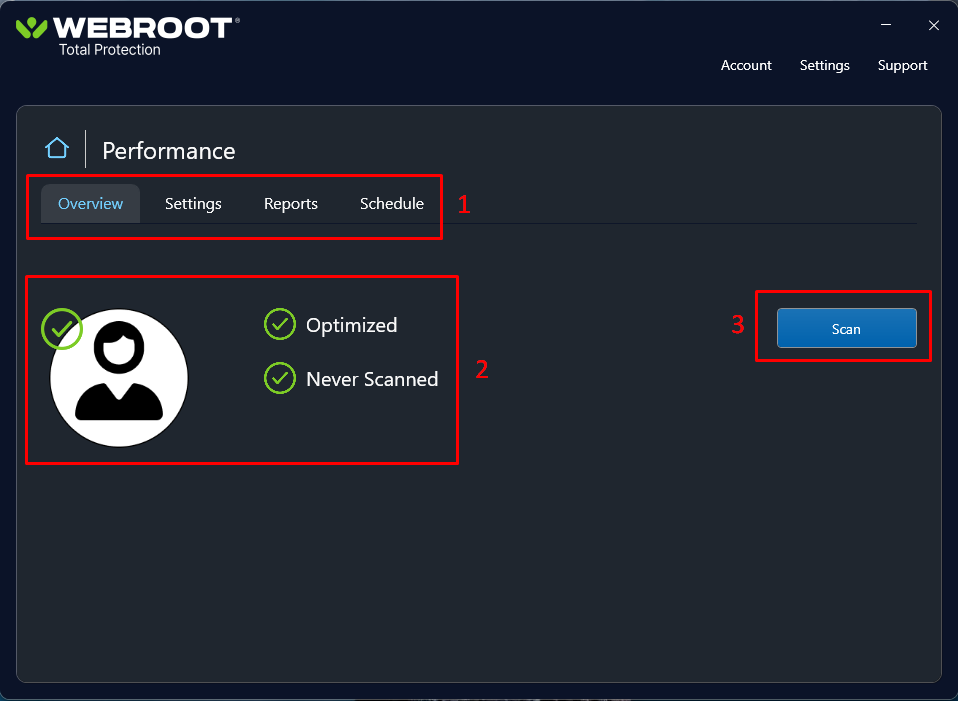Open the Reports tab
The image size is (958, 701).
pyautogui.click(x=291, y=204)
